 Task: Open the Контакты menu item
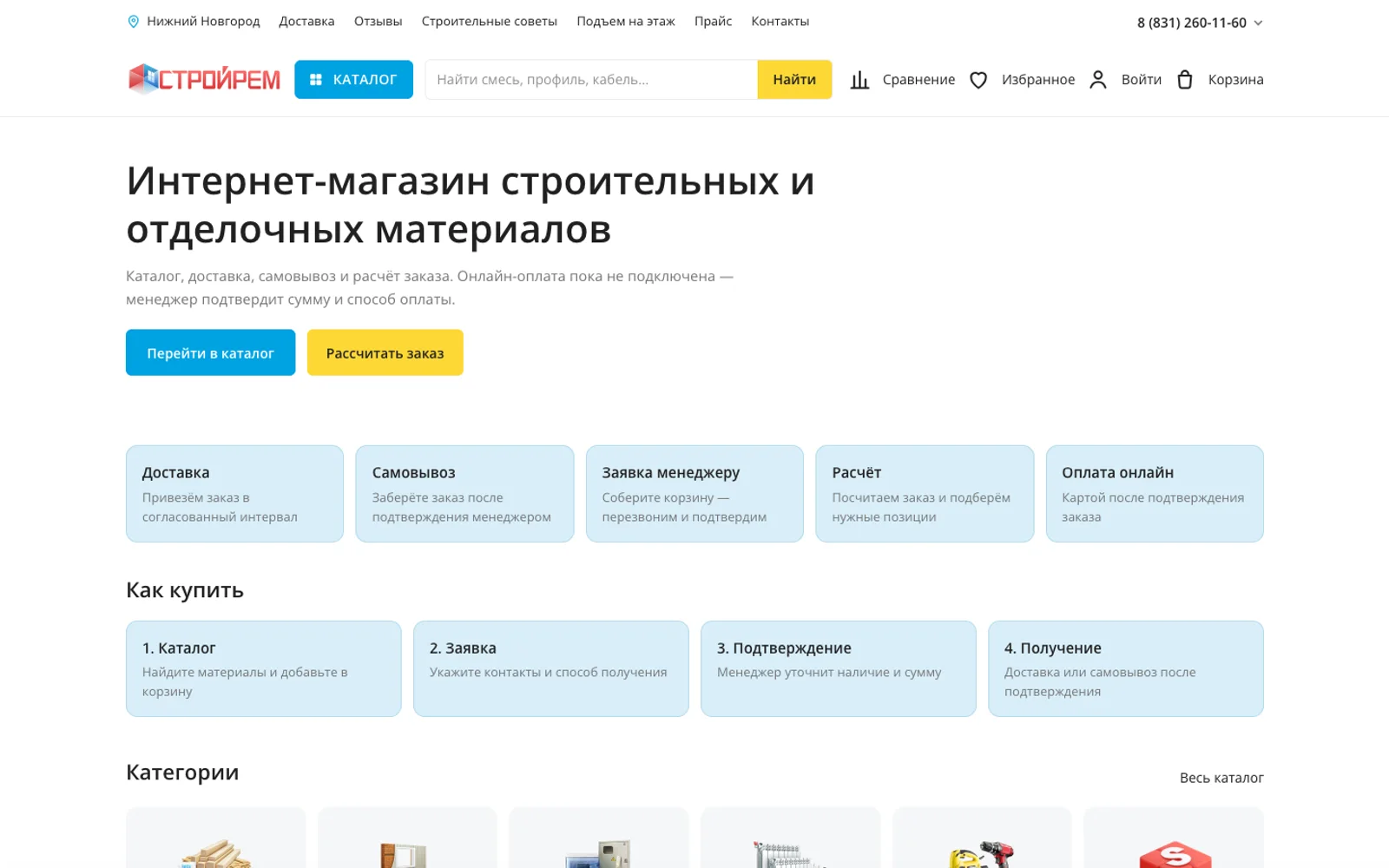pyautogui.click(x=780, y=22)
